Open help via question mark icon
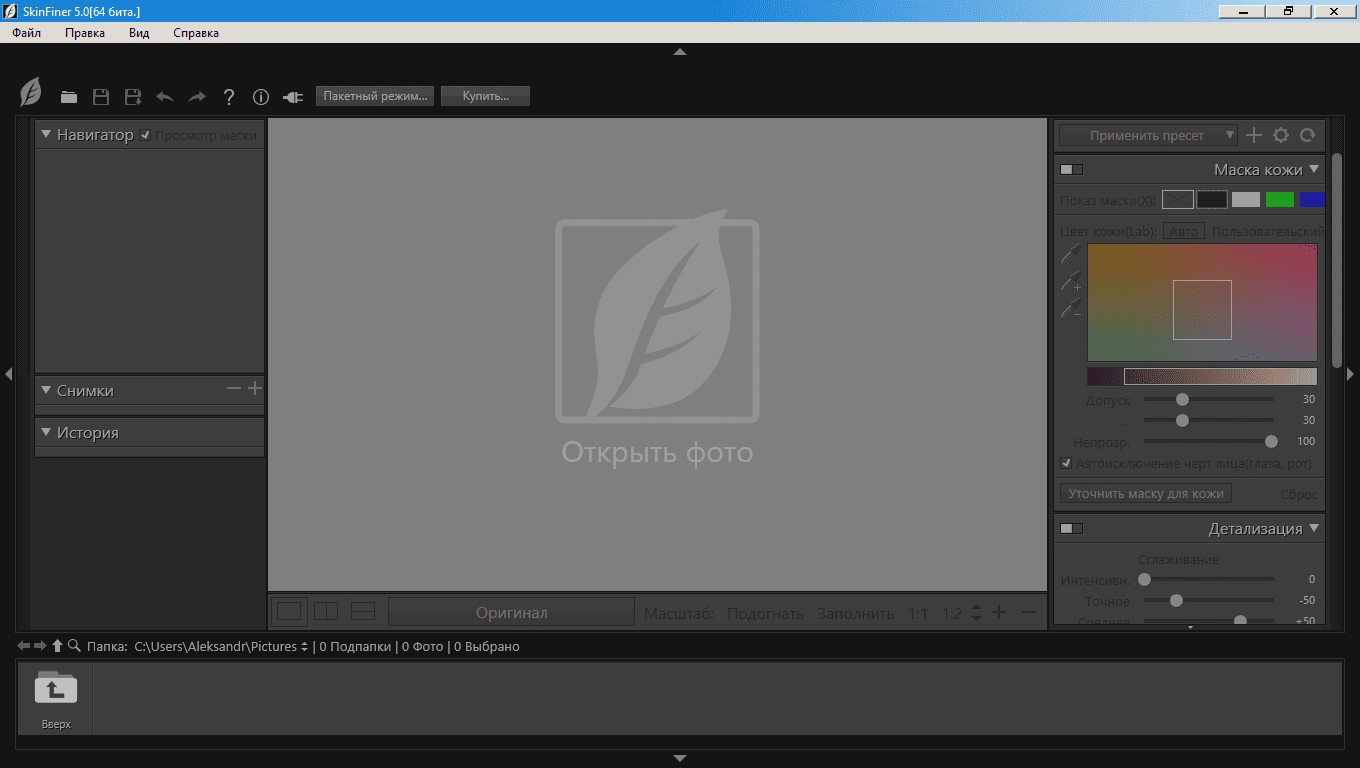 pos(229,97)
